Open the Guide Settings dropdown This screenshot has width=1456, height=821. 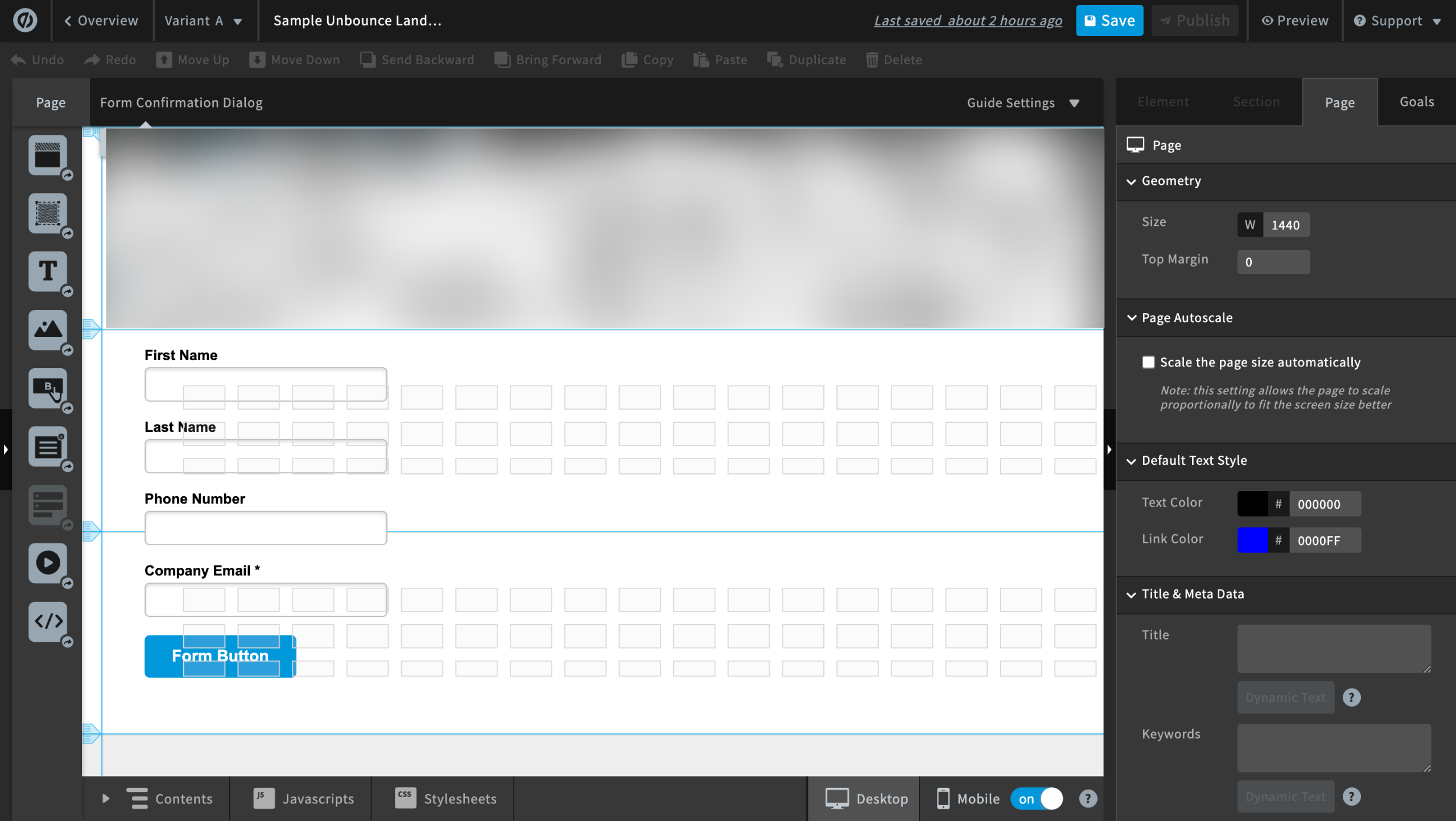pos(1022,103)
